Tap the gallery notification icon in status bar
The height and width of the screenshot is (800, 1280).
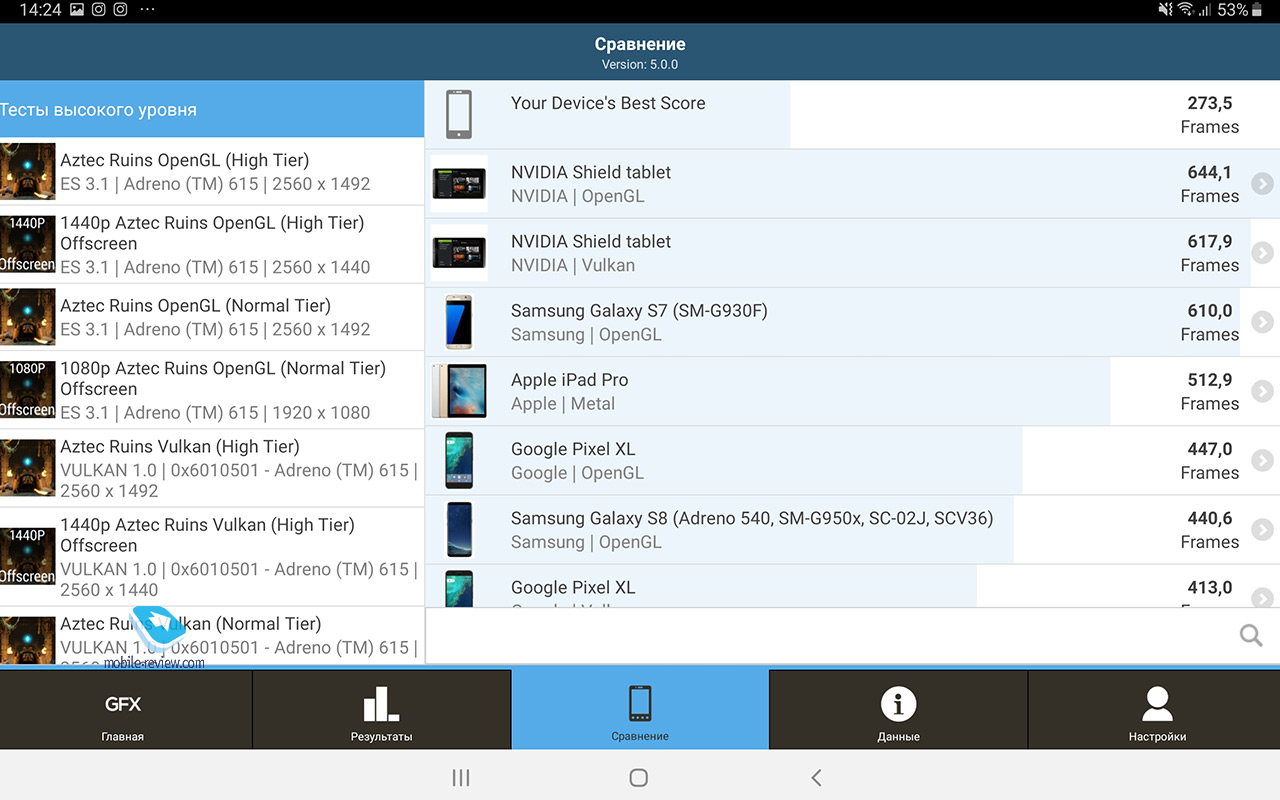pyautogui.click(x=77, y=10)
